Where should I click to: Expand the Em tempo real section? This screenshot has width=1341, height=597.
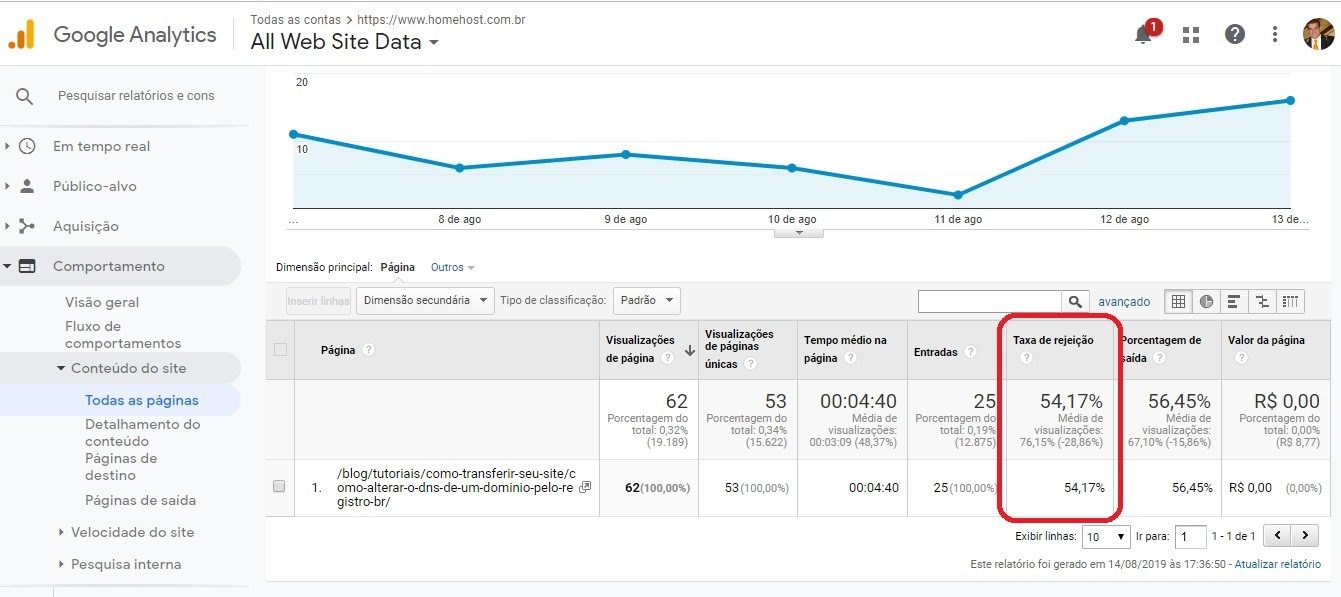[x=7, y=146]
